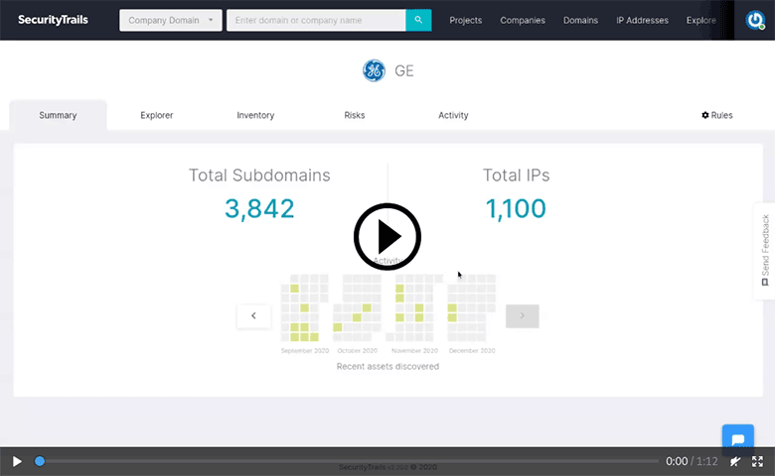This screenshot has height=476, width=775.
Task: Click the video progress slider handle
Action: [40, 461]
